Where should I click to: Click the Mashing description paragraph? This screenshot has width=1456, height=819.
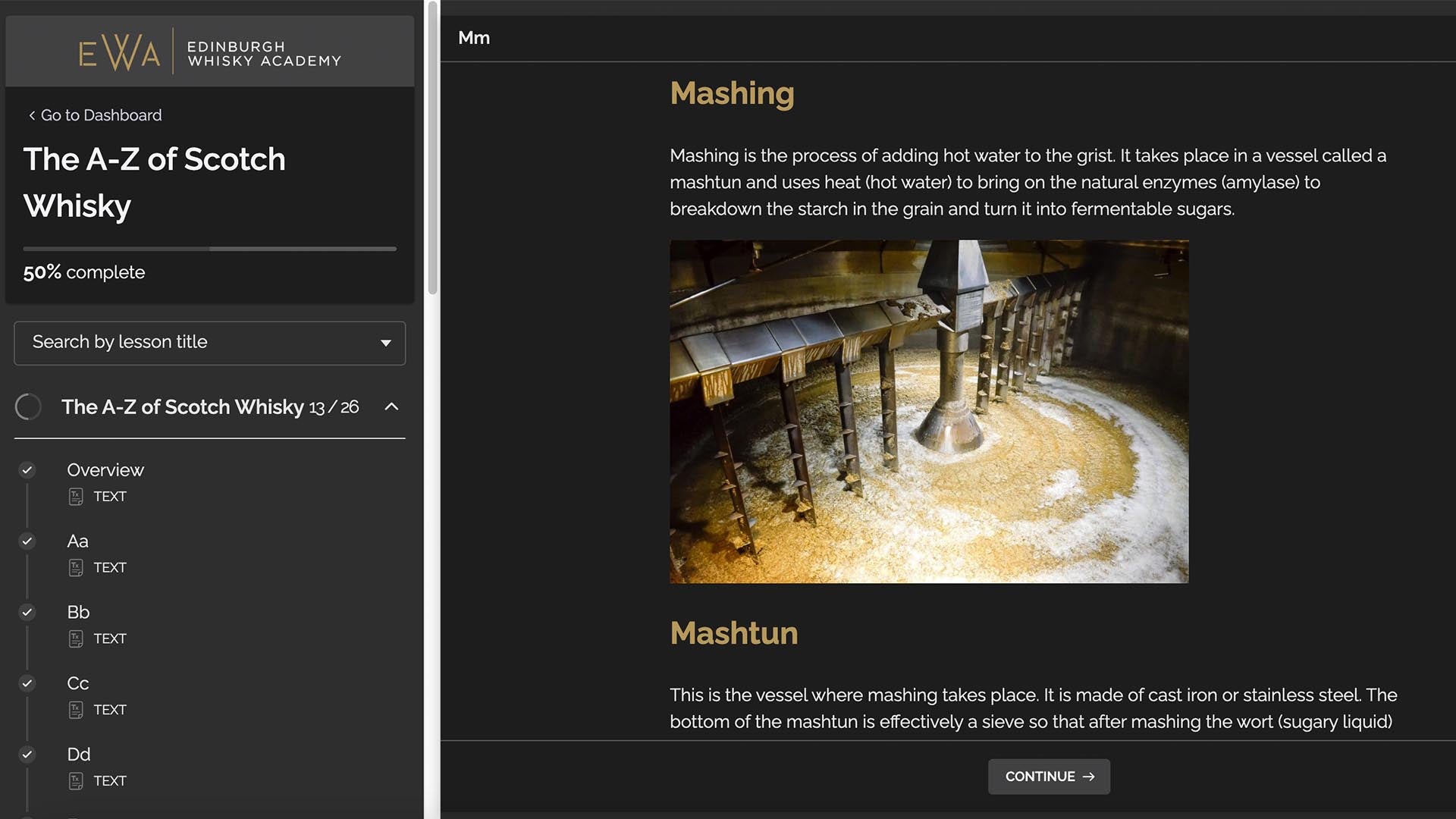[x=1028, y=183]
